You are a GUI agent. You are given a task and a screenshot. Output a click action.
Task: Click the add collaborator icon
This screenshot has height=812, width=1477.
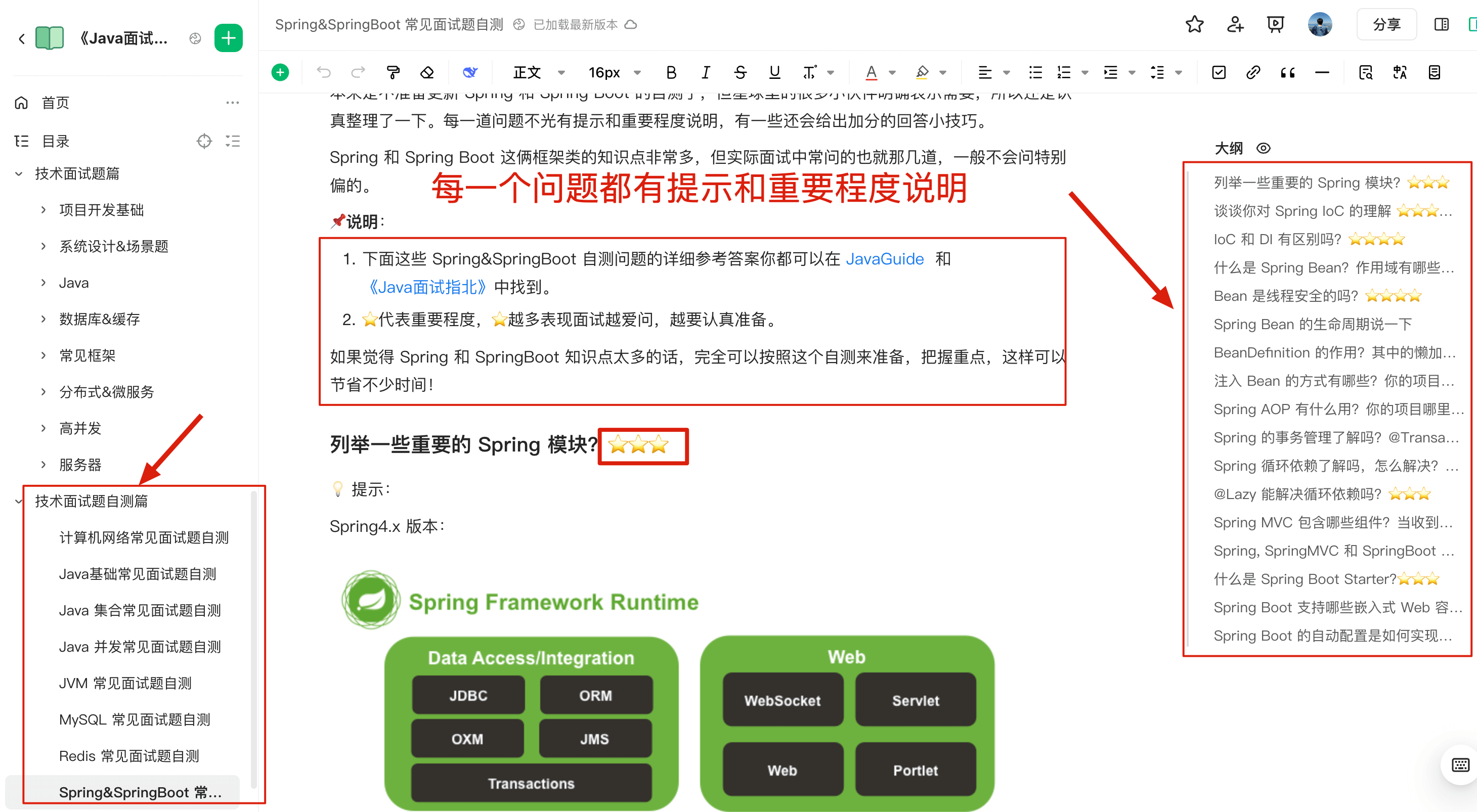pos(1235,24)
